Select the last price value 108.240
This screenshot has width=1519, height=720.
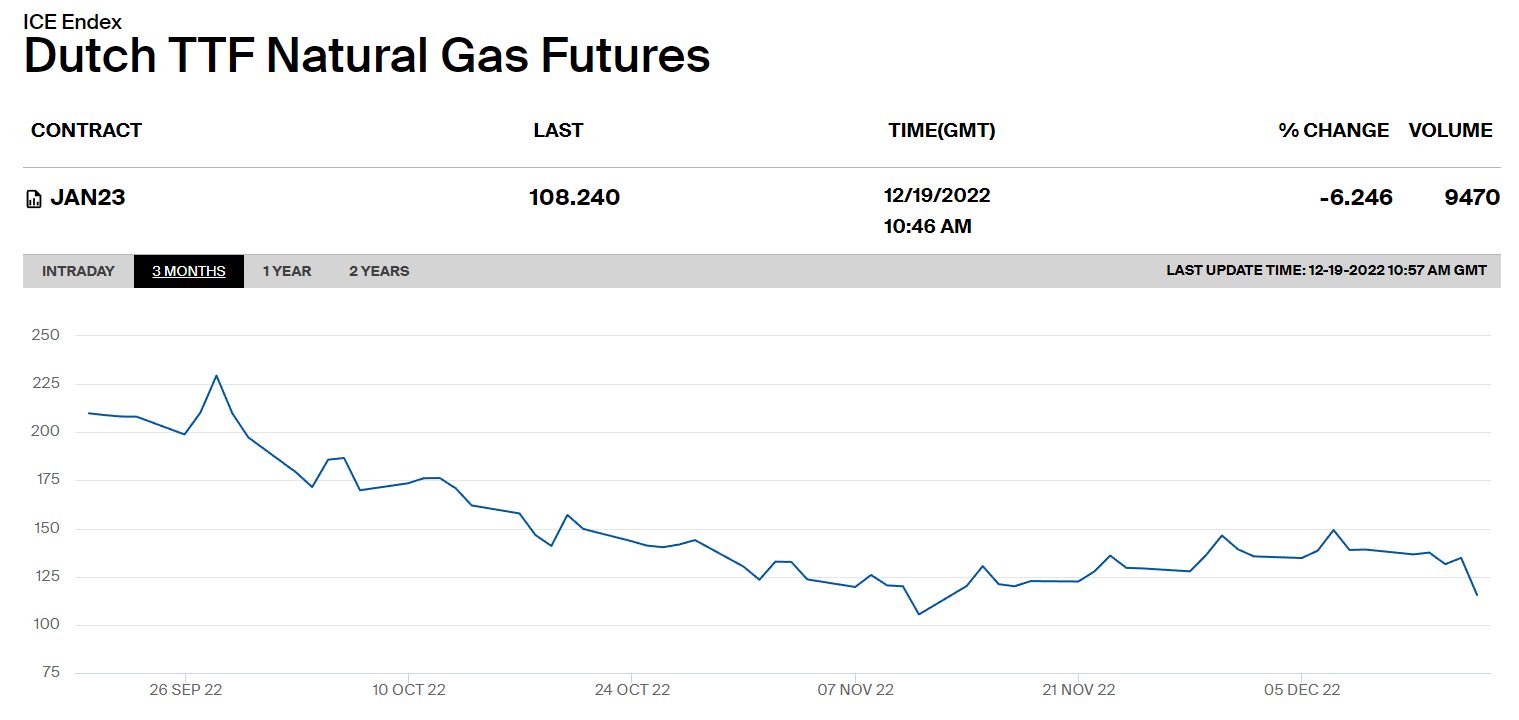(574, 198)
